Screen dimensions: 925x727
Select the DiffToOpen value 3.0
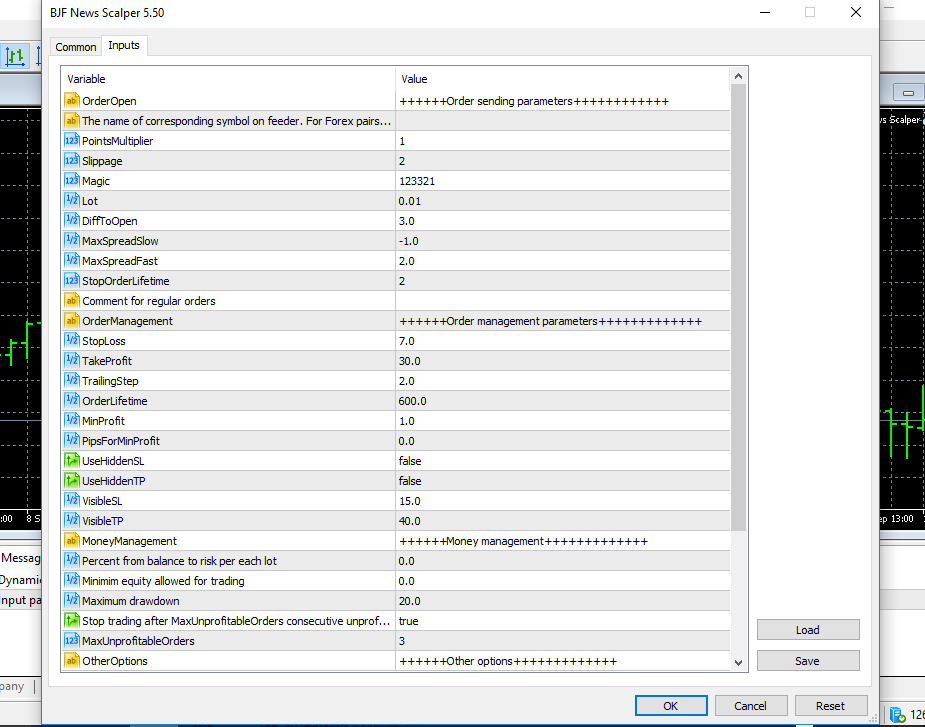pyautogui.click(x=563, y=221)
